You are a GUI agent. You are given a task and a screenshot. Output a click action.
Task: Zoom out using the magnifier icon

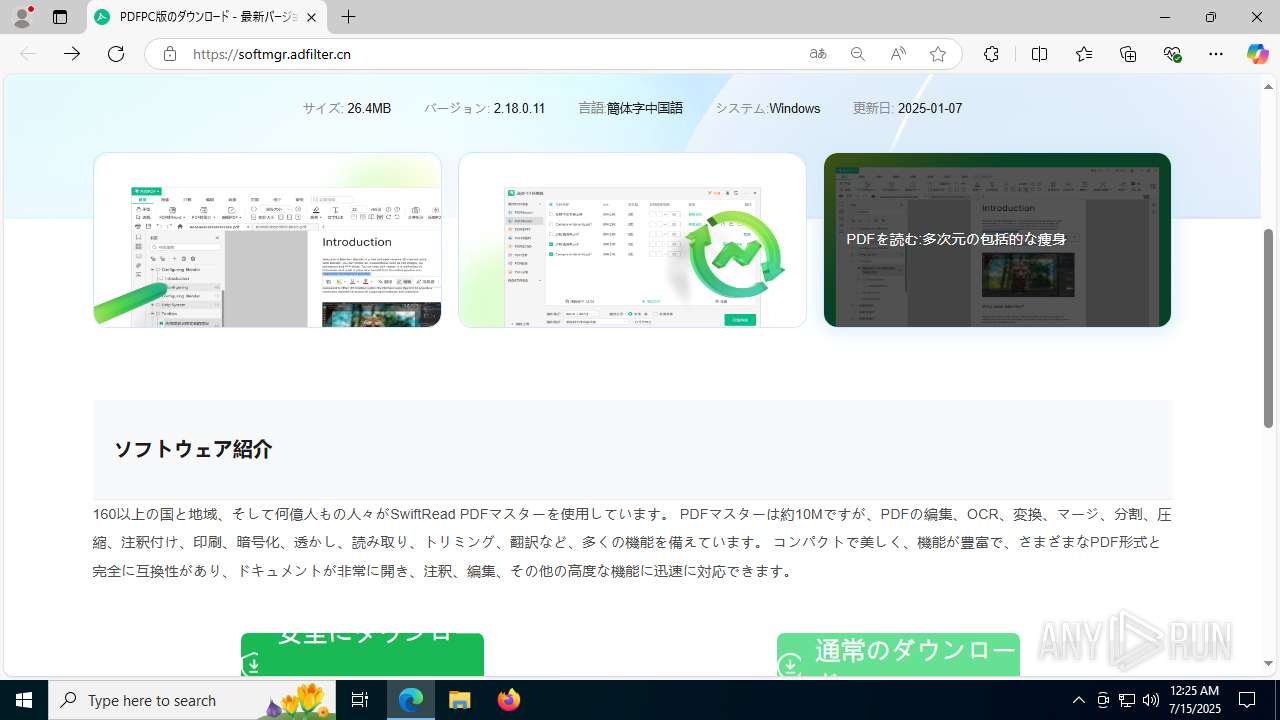click(x=858, y=54)
